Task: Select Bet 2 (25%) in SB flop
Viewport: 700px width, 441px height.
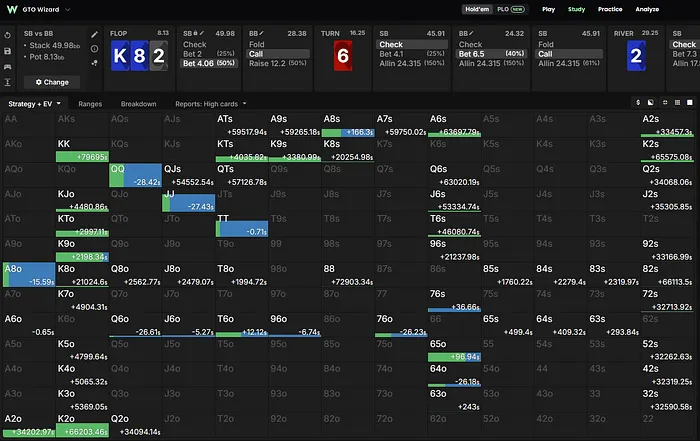Action: tap(209, 54)
